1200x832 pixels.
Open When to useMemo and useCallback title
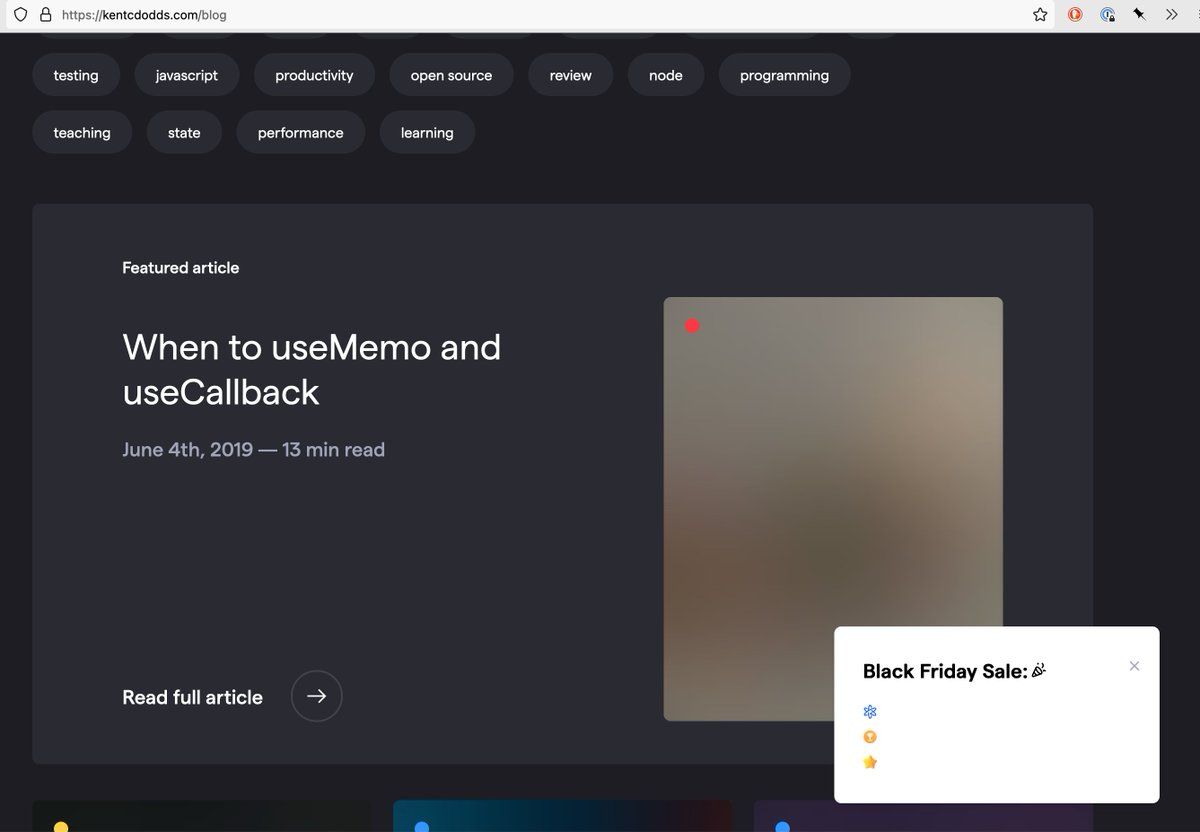(x=312, y=369)
